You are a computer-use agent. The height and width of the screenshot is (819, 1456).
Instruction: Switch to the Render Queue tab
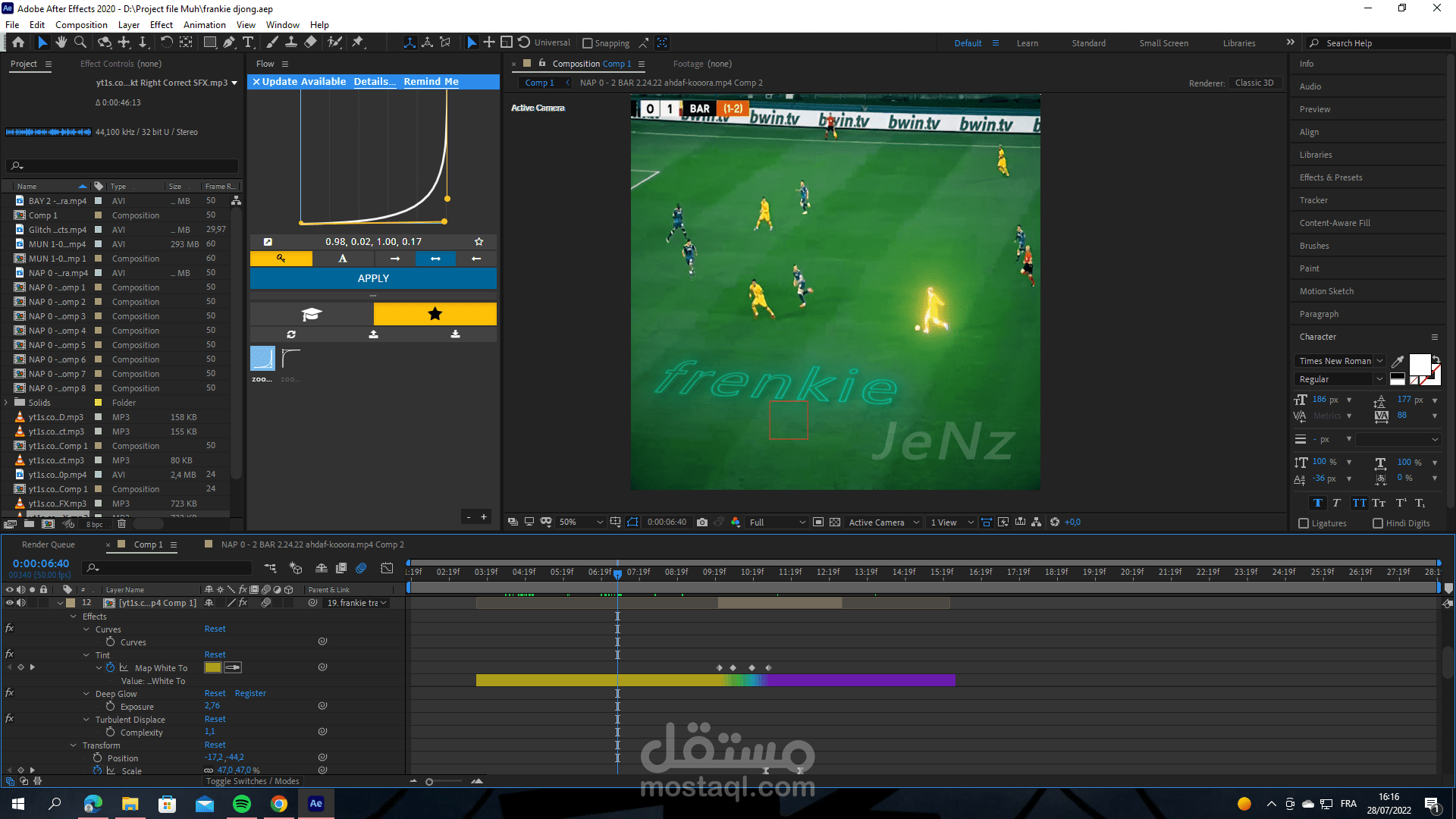click(x=49, y=544)
